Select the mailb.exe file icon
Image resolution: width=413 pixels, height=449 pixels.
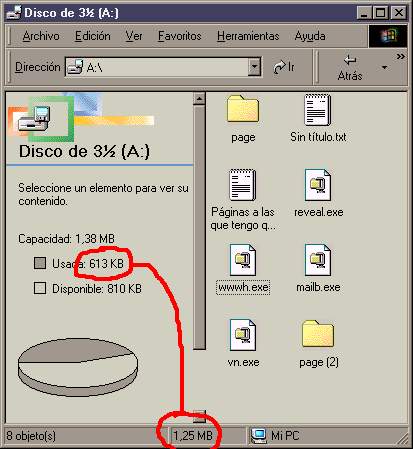coord(318,260)
